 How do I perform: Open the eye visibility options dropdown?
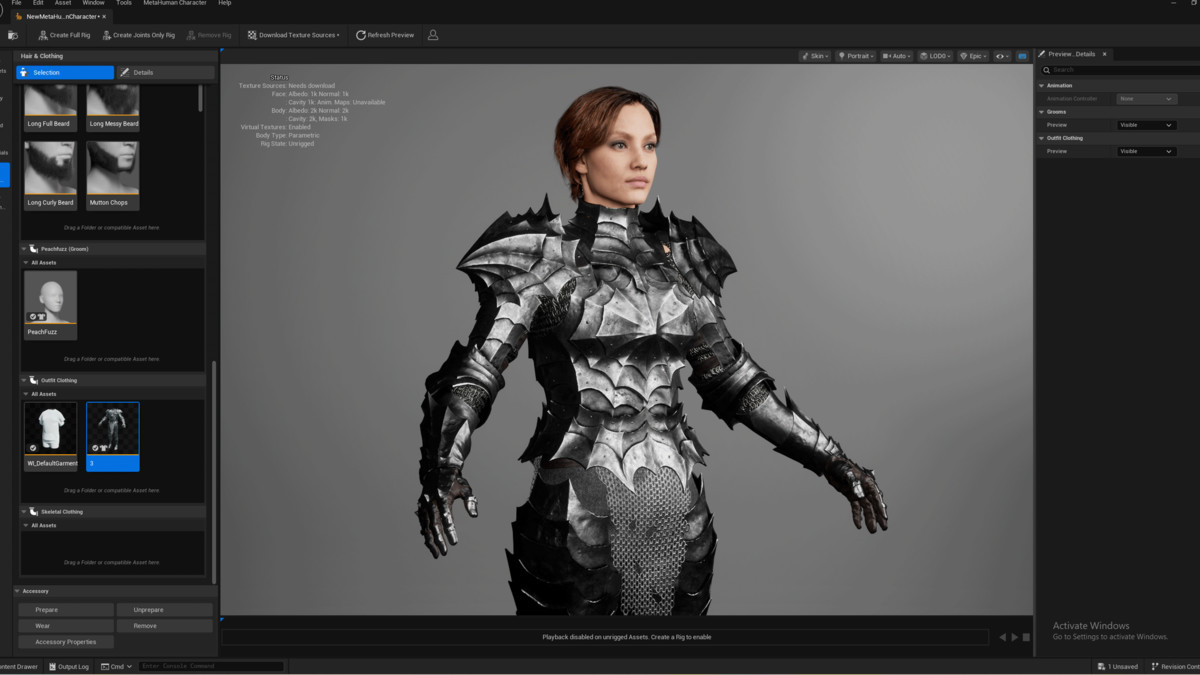click(x=1002, y=56)
